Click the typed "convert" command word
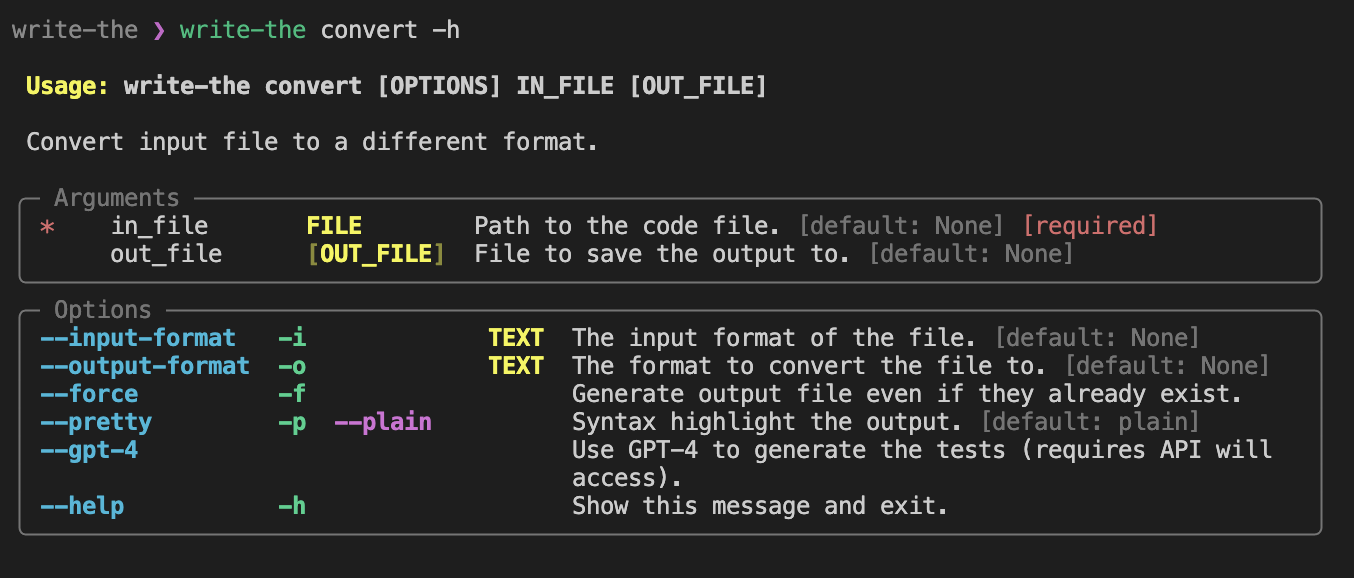The image size is (1354, 578). pyautogui.click(x=369, y=30)
